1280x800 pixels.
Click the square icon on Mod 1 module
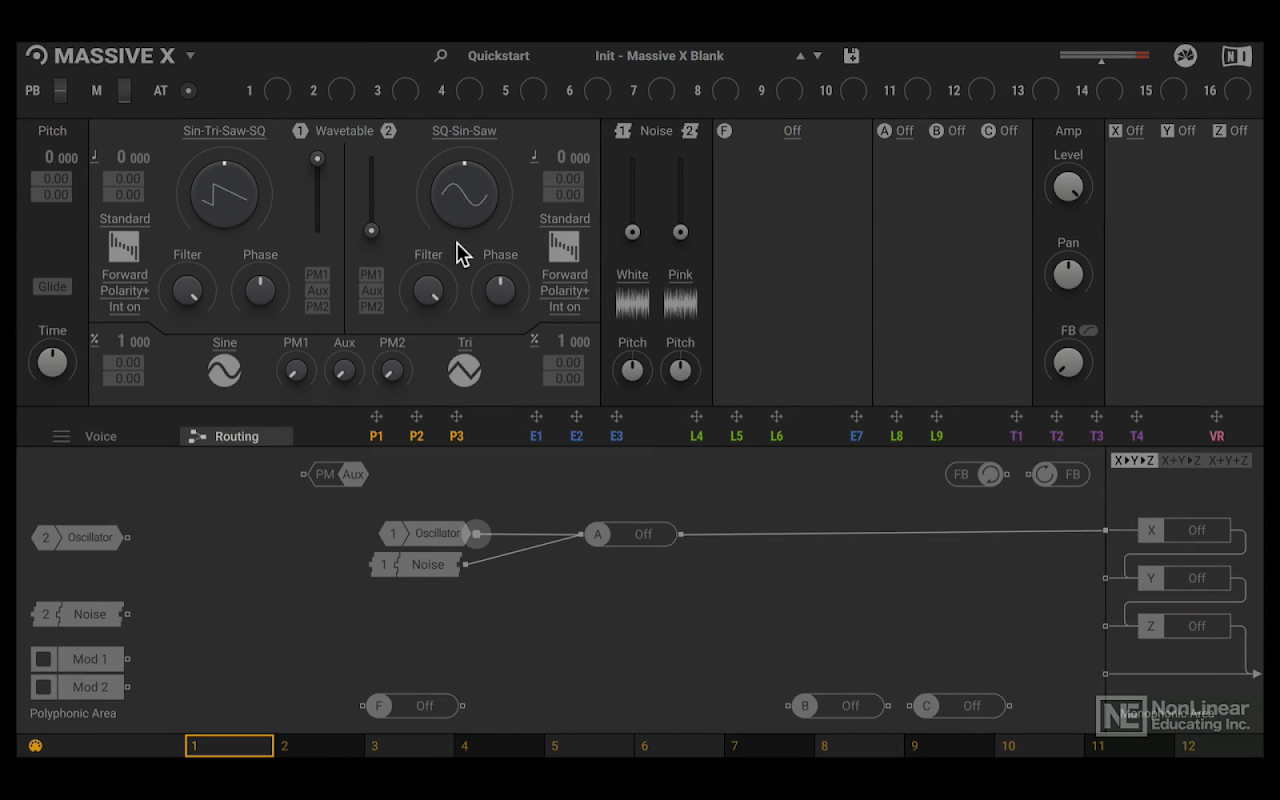(x=43, y=659)
